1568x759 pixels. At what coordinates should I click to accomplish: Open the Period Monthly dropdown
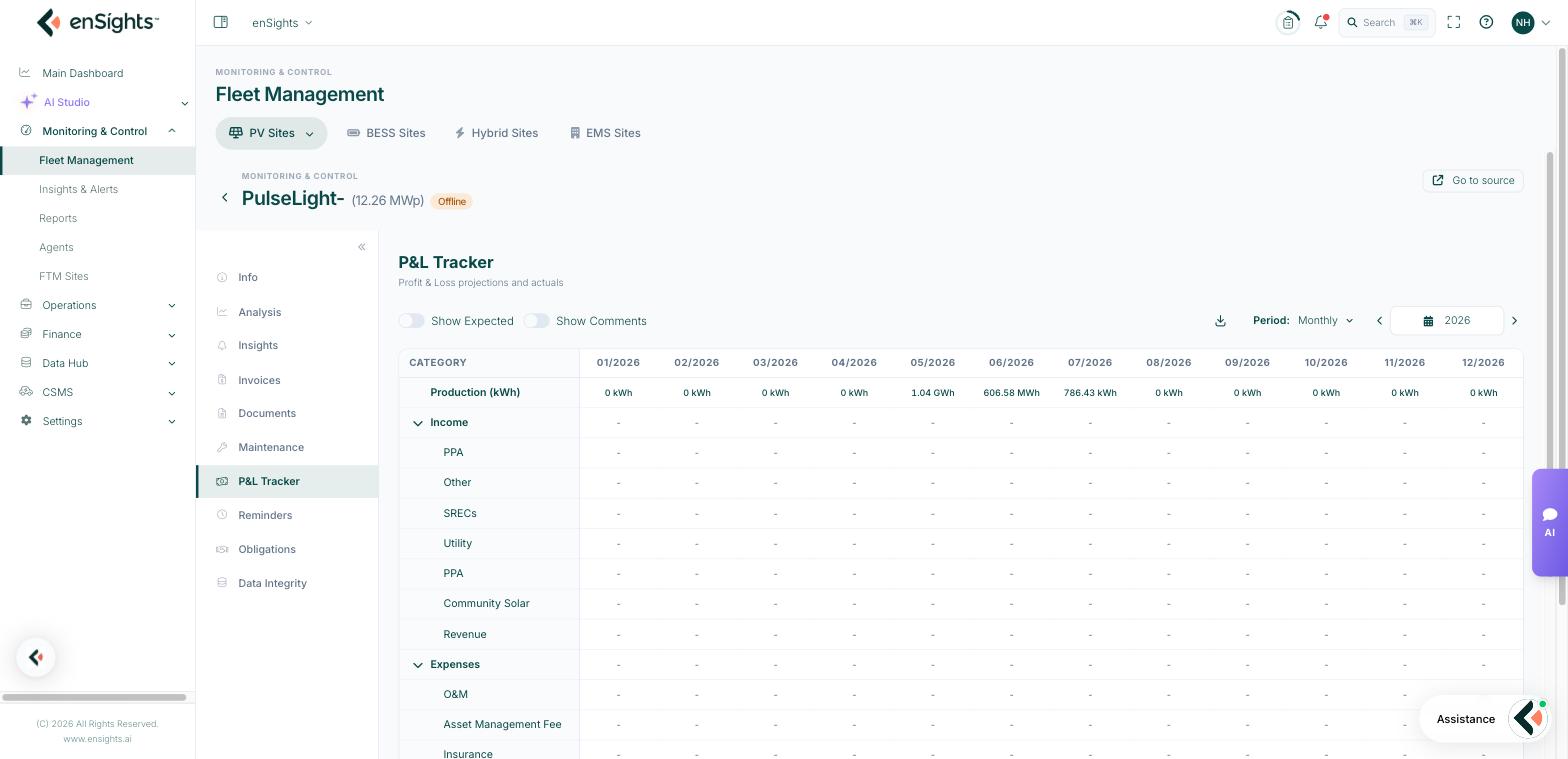point(1325,321)
